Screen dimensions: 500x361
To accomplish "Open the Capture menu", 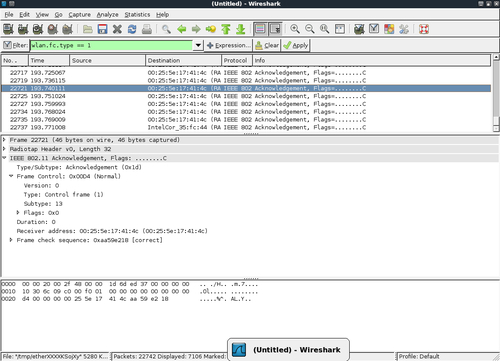I will pyautogui.click(x=80, y=15).
